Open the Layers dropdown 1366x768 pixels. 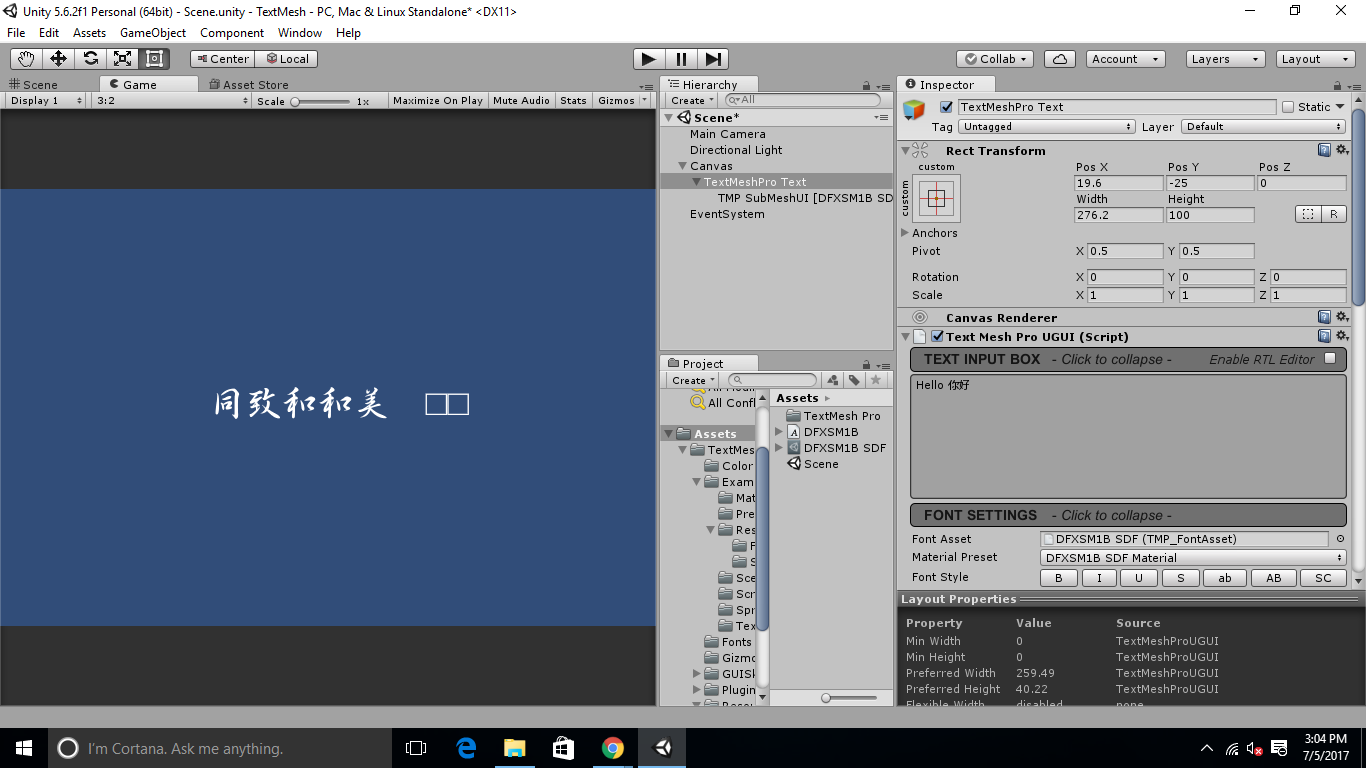click(x=1225, y=59)
